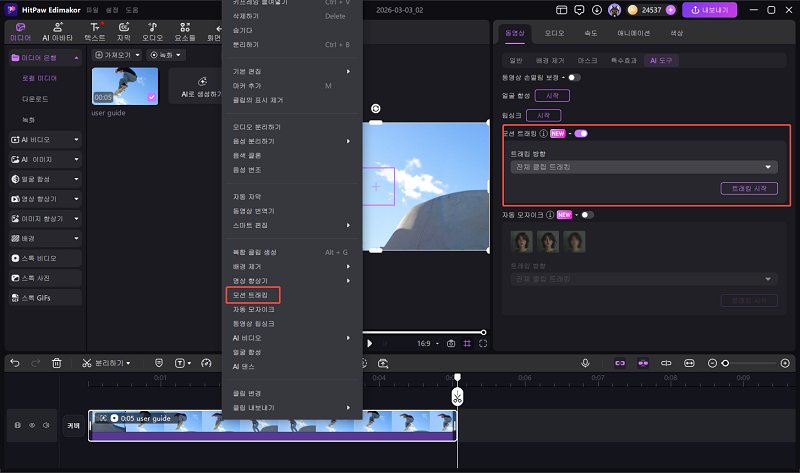Click the scissors split (분리하기) icon
The width and height of the screenshot is (800, 473).
pyautogui.click(x=87, y=363)
